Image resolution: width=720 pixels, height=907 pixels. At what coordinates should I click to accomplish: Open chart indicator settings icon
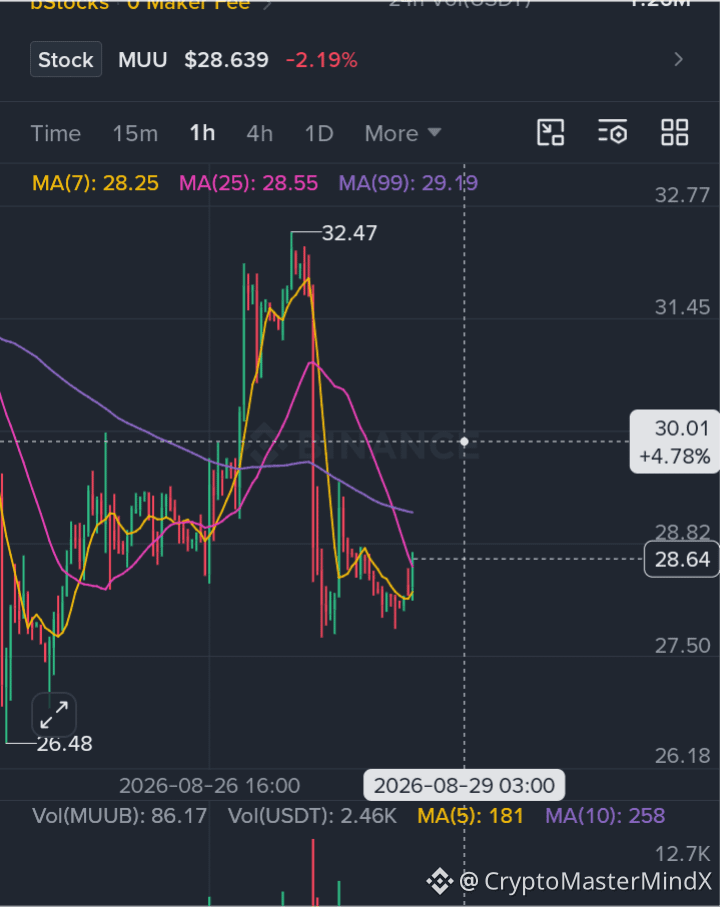coord(612,132)
